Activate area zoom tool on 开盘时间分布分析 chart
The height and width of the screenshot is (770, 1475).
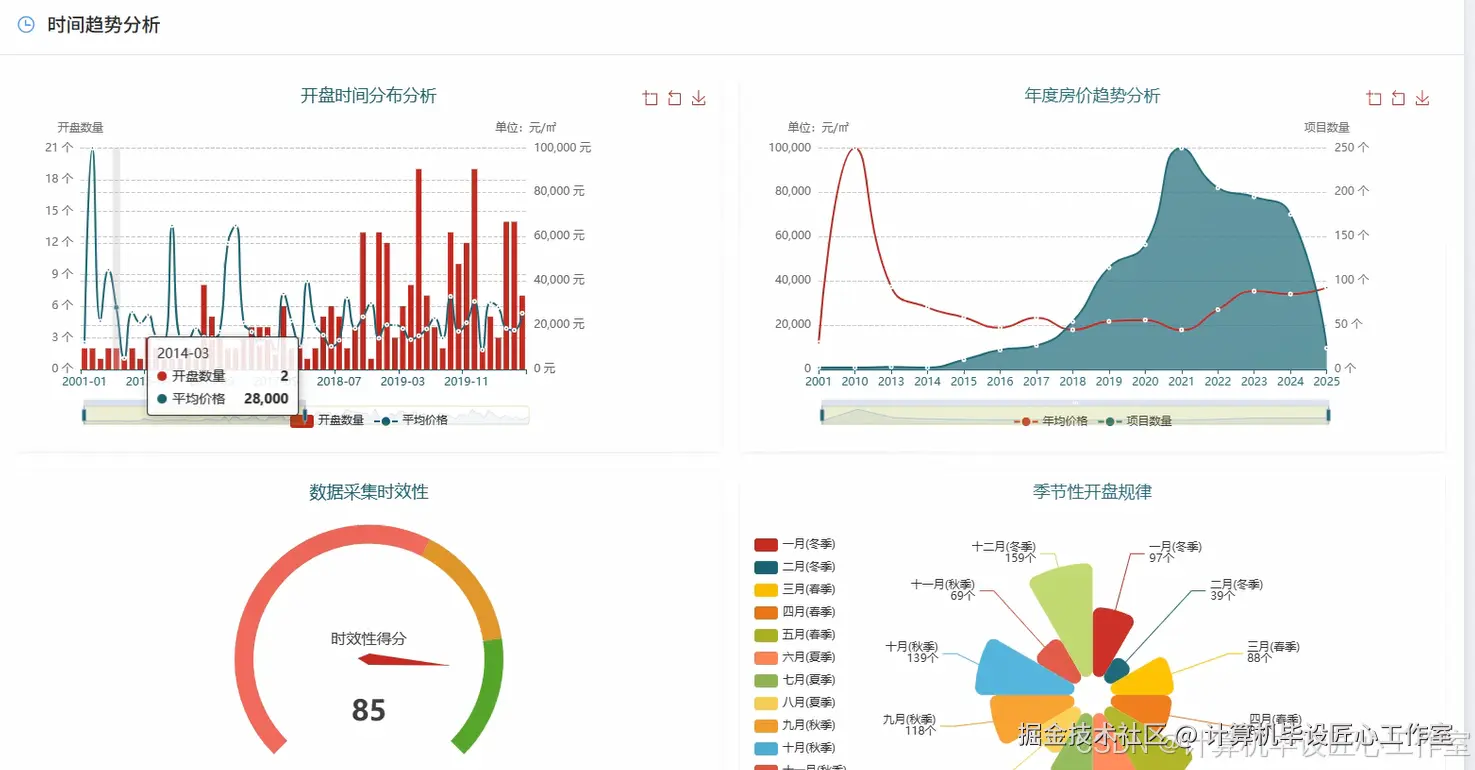pos(651,98)
